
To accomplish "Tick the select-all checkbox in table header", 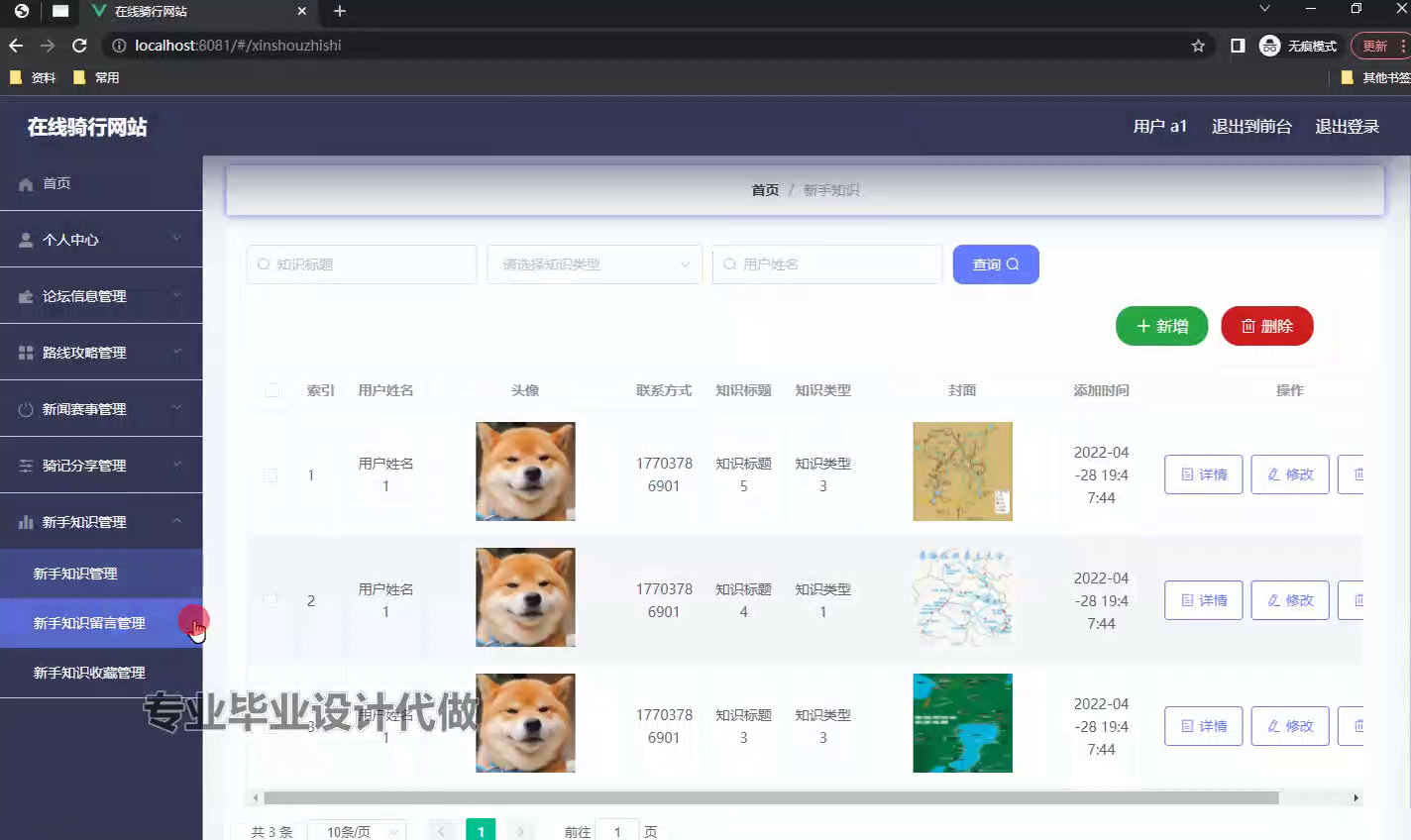I will (271, 390).
